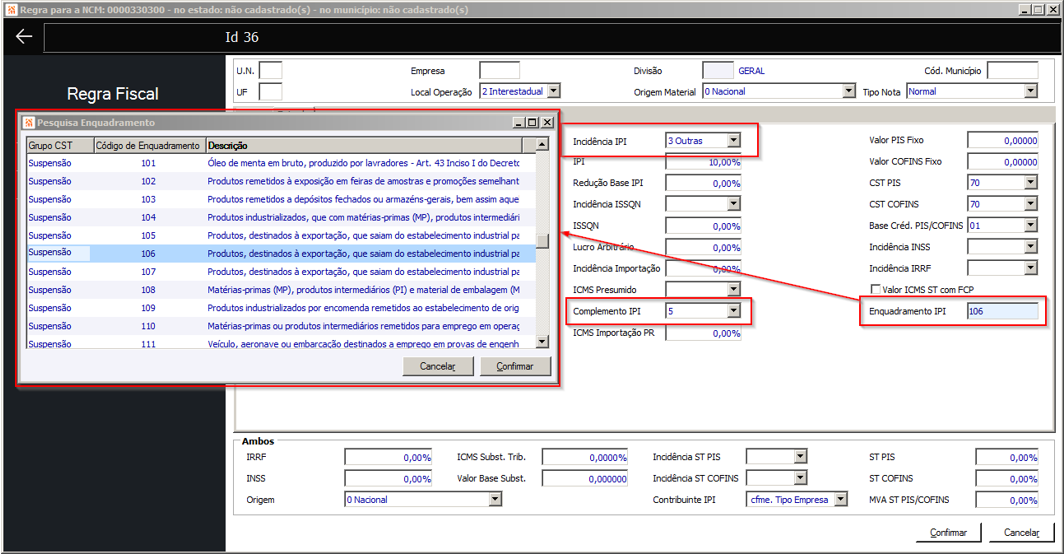Click the GERAL division link text
Screen dimensions: 1064x555
[x=751, y=71]
